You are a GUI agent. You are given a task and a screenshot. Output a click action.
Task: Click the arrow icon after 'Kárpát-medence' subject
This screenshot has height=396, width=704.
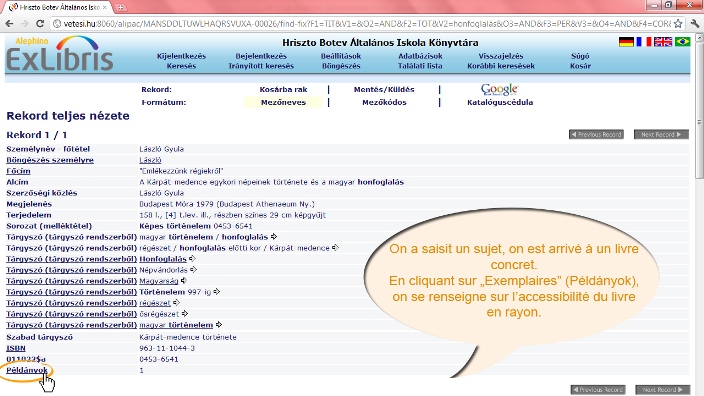coord(335,248)
